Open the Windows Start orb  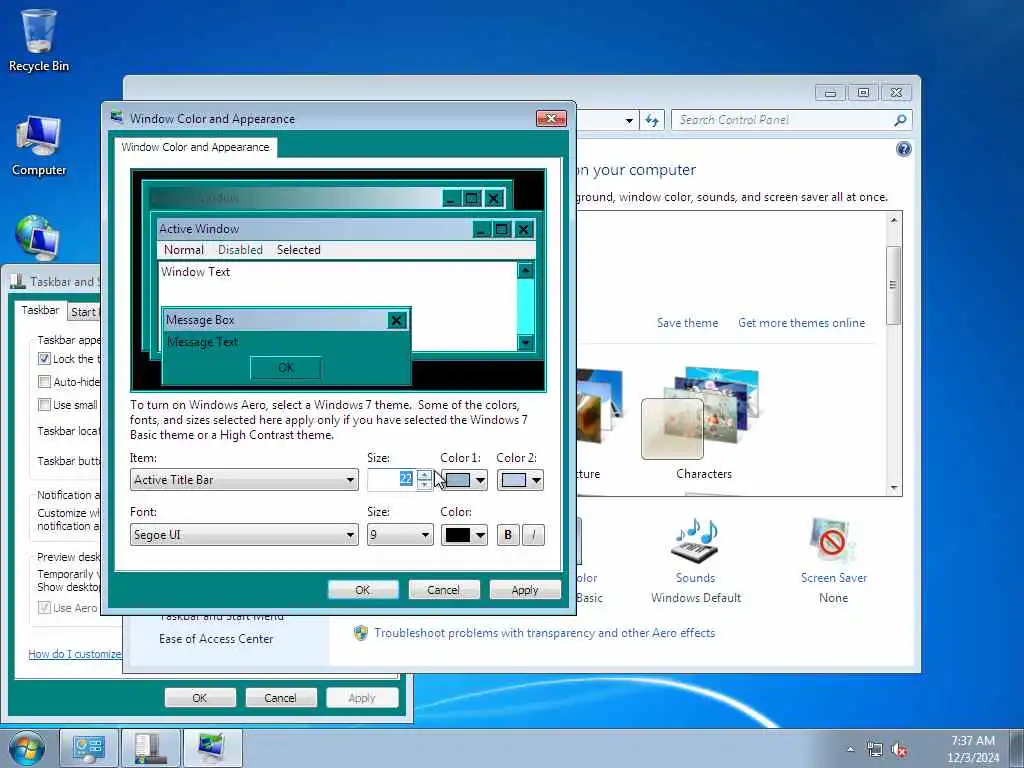(27, 748)
